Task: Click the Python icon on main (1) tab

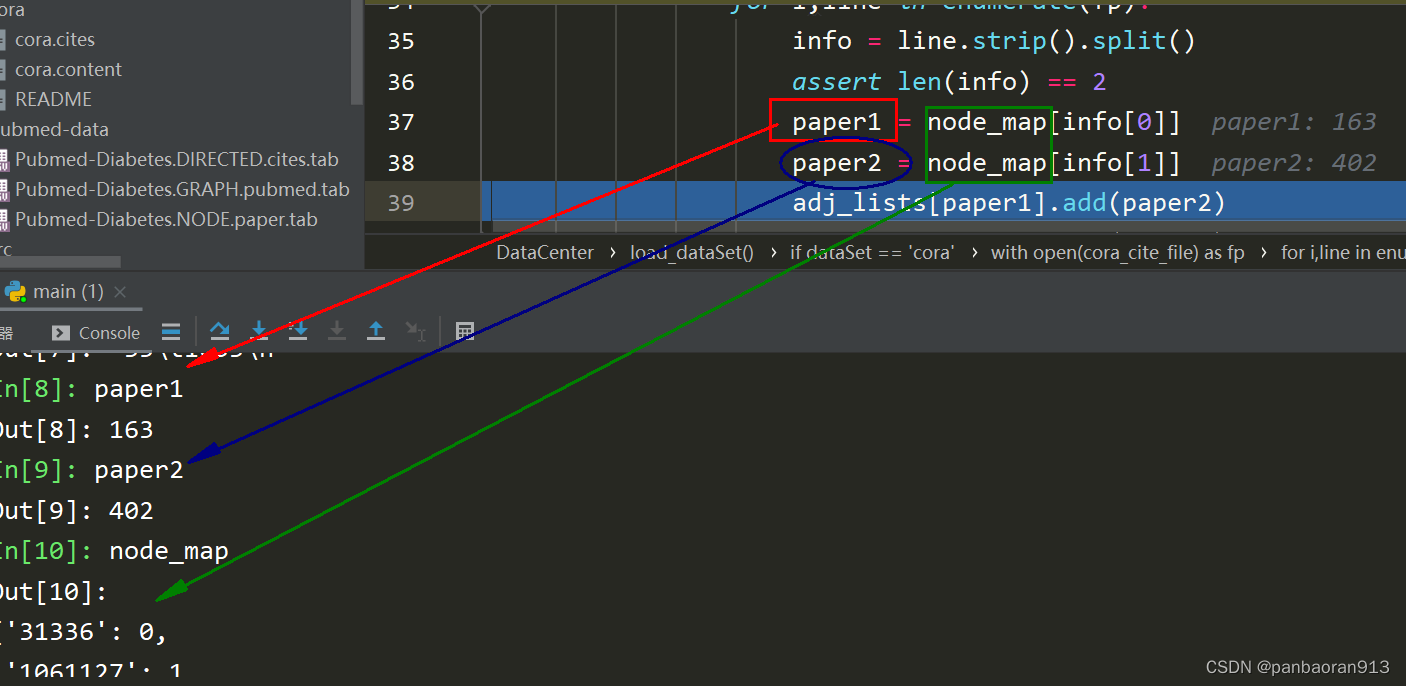Action: 14,292
